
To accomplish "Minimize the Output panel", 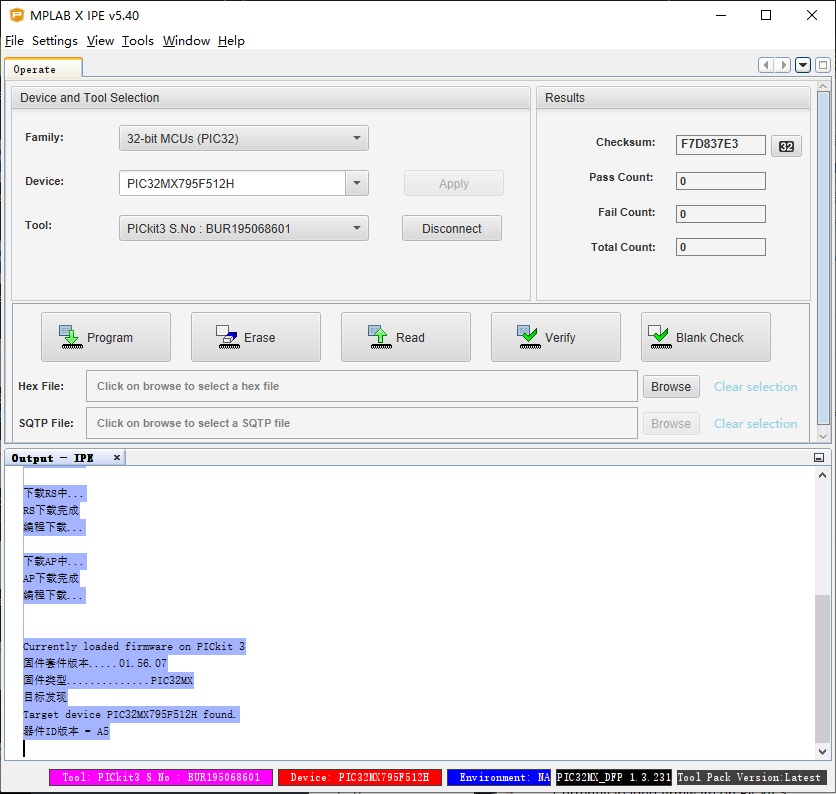I will (x=819, y=458).
